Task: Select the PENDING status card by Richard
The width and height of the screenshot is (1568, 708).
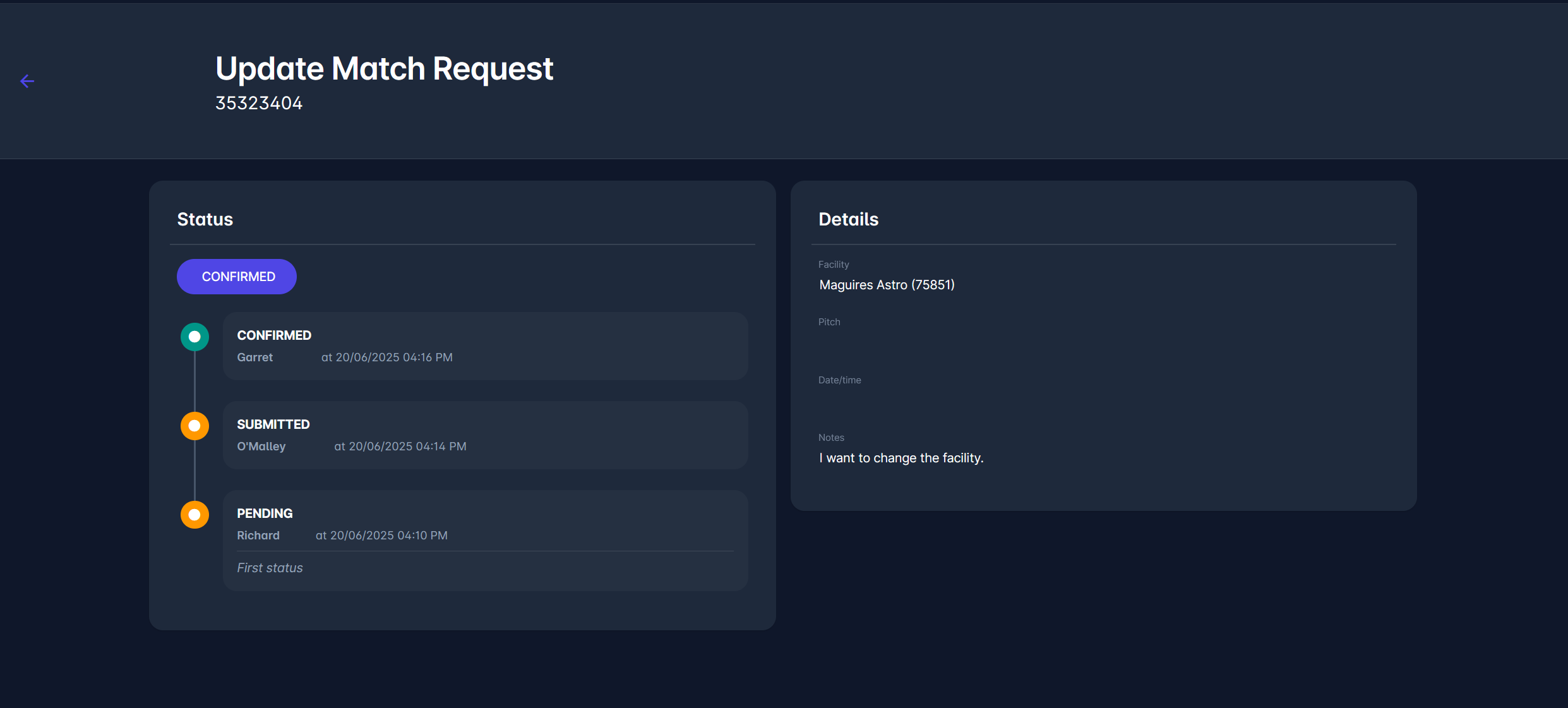Action: tap(485, 540)
